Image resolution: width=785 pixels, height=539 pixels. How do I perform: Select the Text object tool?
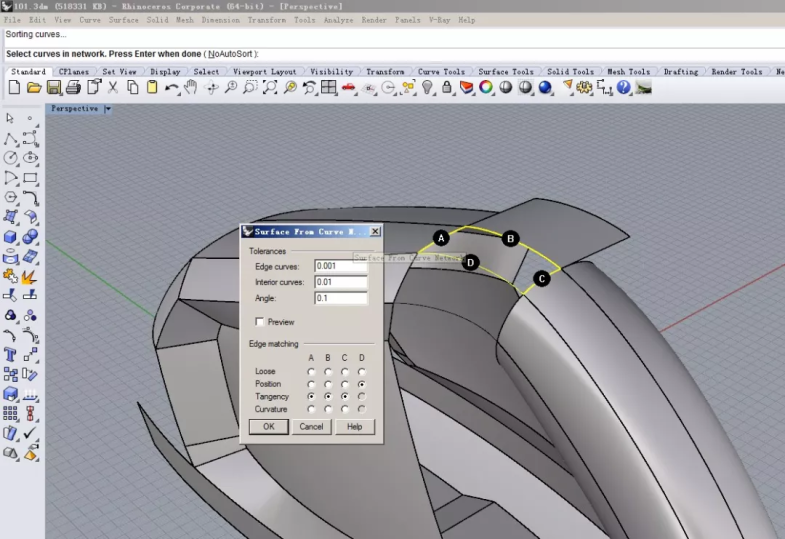click(x=11, y=355)
